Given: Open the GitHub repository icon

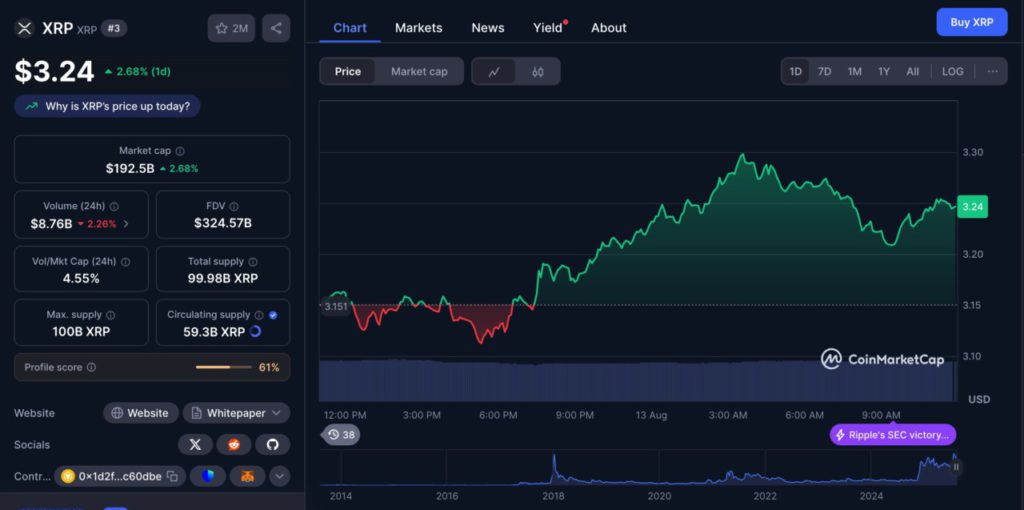Looking at the screenshot, I should pos(272,444).
